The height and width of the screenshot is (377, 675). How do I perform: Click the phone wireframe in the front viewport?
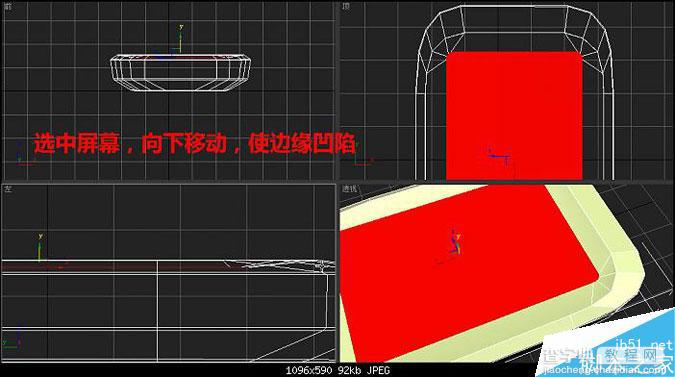pos(180,72)
